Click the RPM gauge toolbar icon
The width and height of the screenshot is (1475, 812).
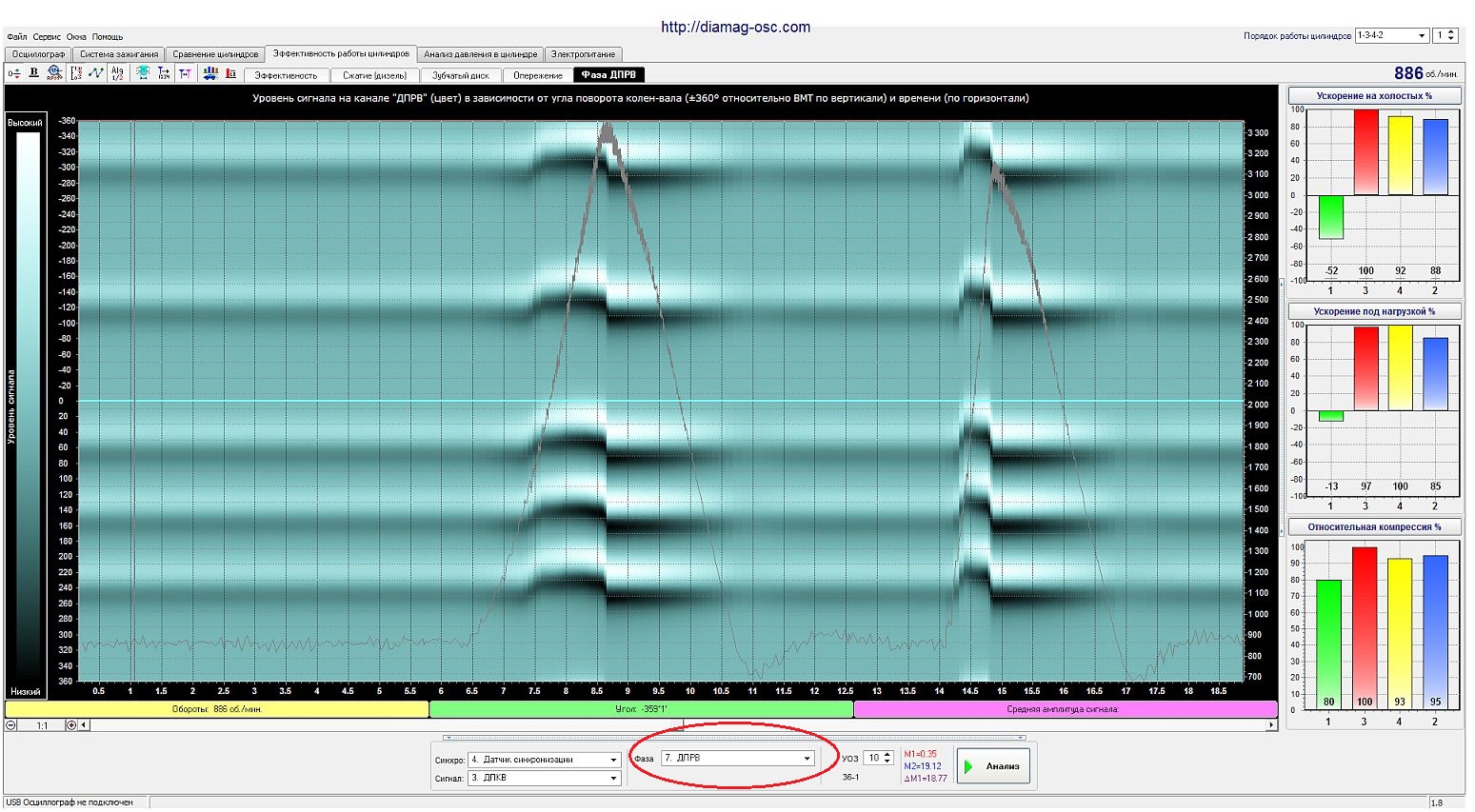coord(54,73)
